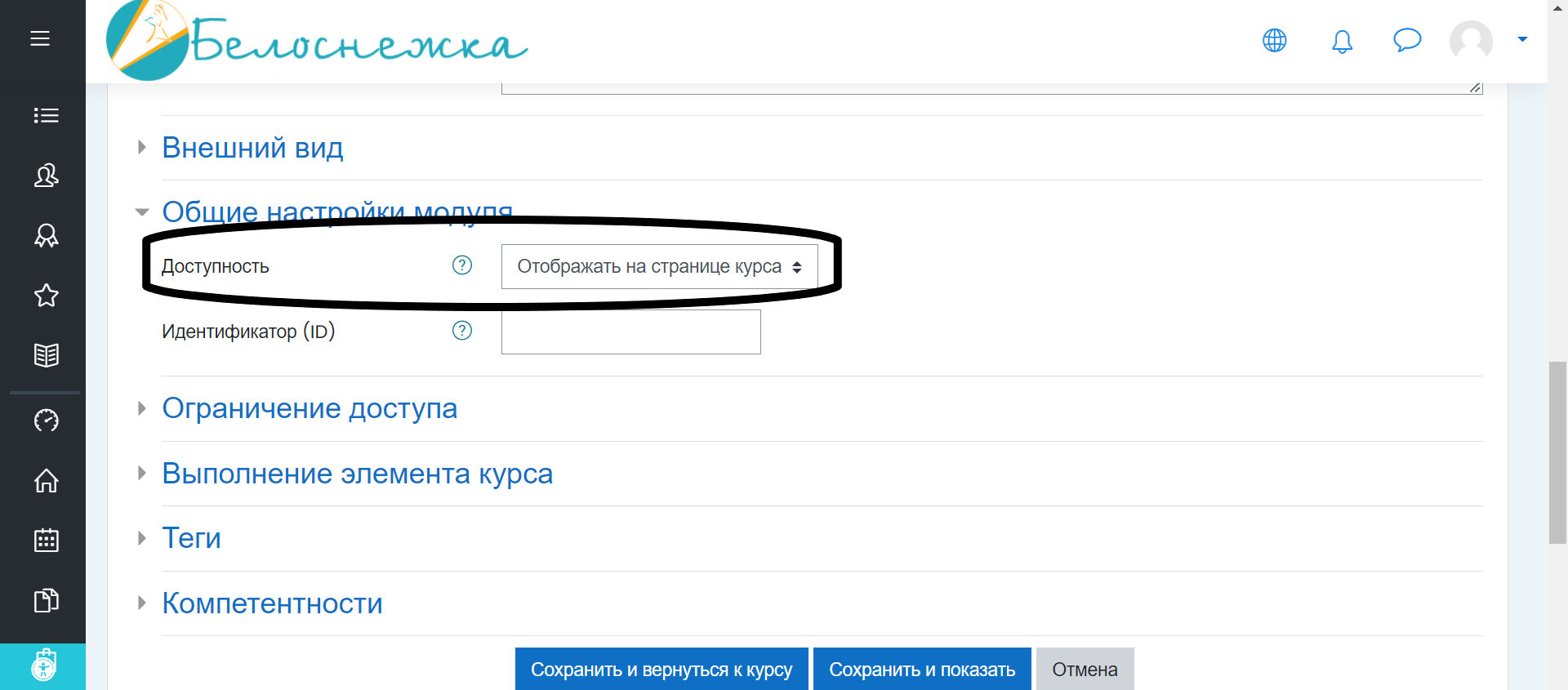Go to home icon in sidebar

click(x=46, y=480)
